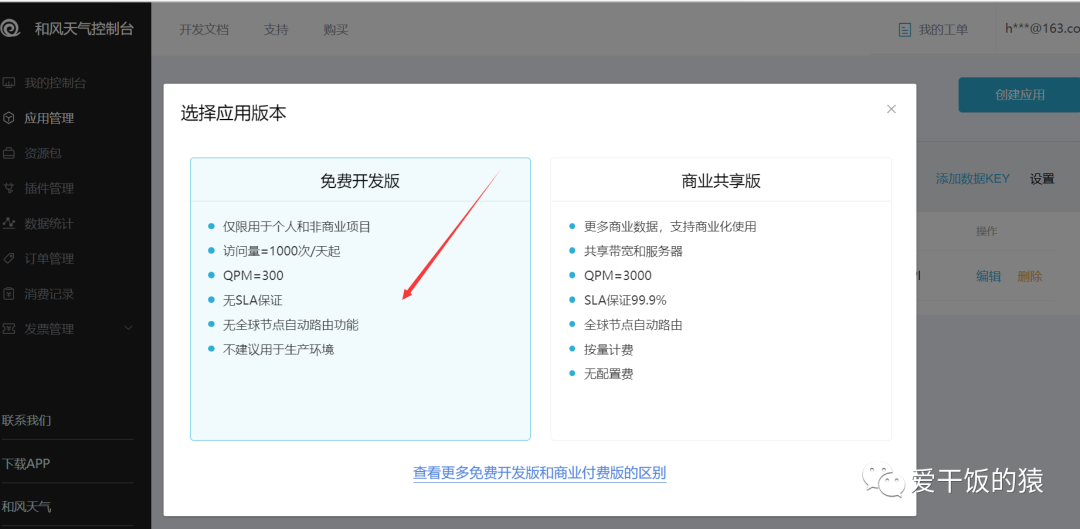Click the text 按量计费
Image resolution: width=1080 pixels, height=529 pixels.
(x=608, y=350)
